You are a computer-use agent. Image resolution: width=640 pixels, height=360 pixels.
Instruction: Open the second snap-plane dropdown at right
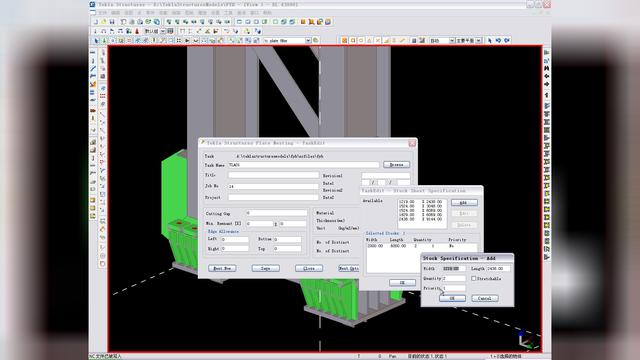(x=478, y=40)
